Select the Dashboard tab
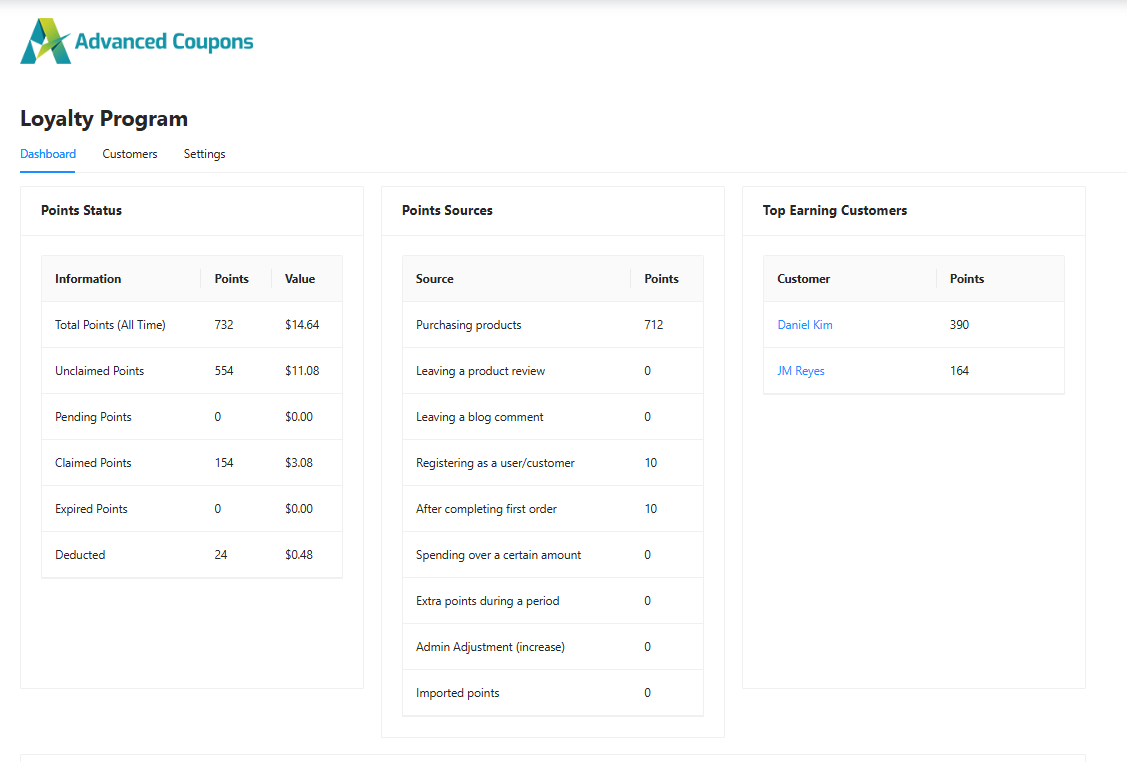Screen dimensions: 1127x762 click(x=47, y=154)
